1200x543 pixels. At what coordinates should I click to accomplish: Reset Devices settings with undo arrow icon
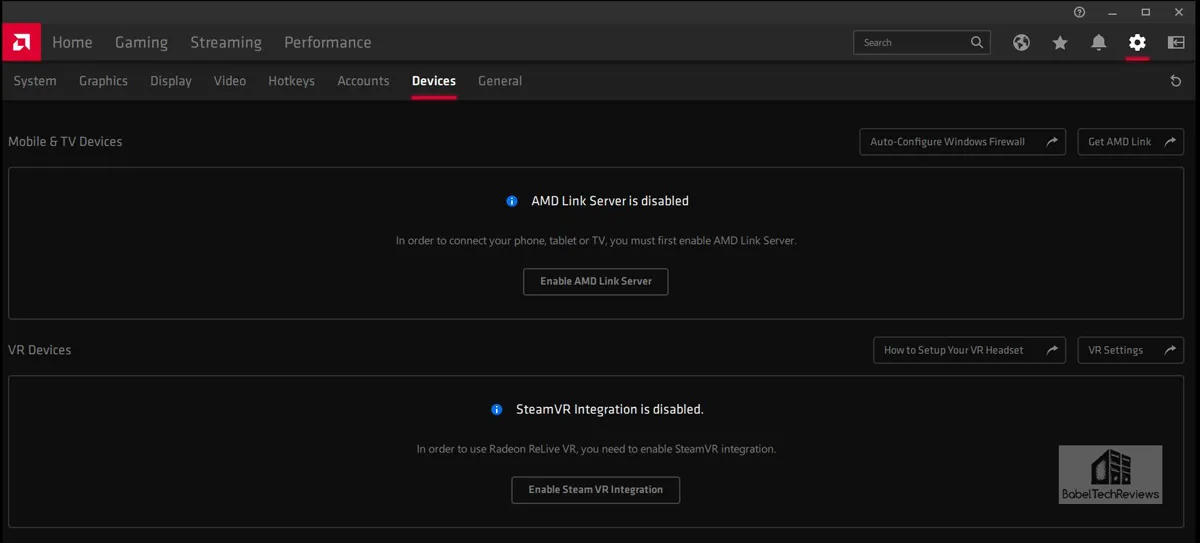pos(1176,81)
